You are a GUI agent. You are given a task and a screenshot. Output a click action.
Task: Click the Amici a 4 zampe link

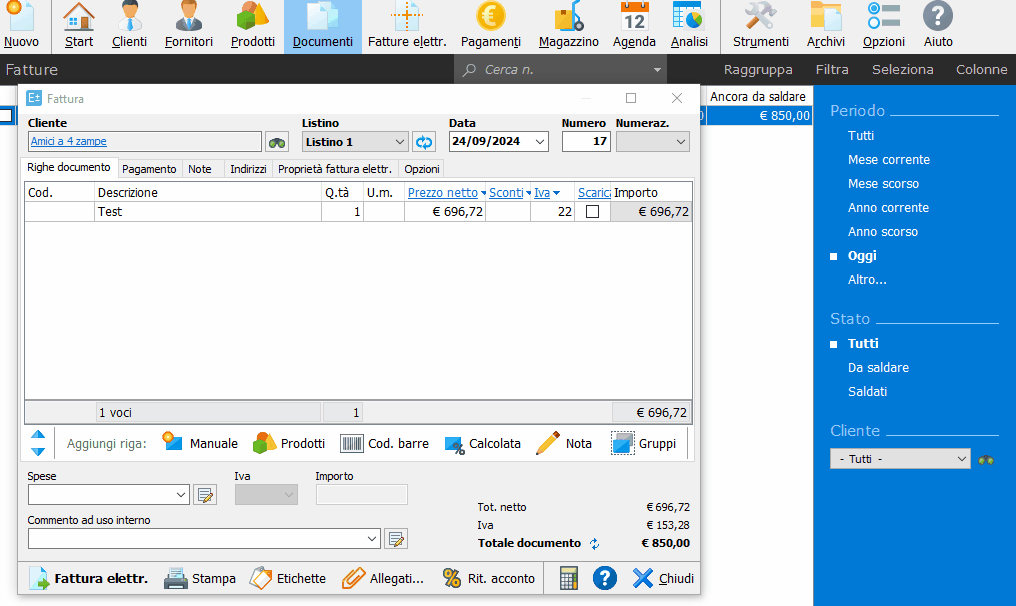69,141
